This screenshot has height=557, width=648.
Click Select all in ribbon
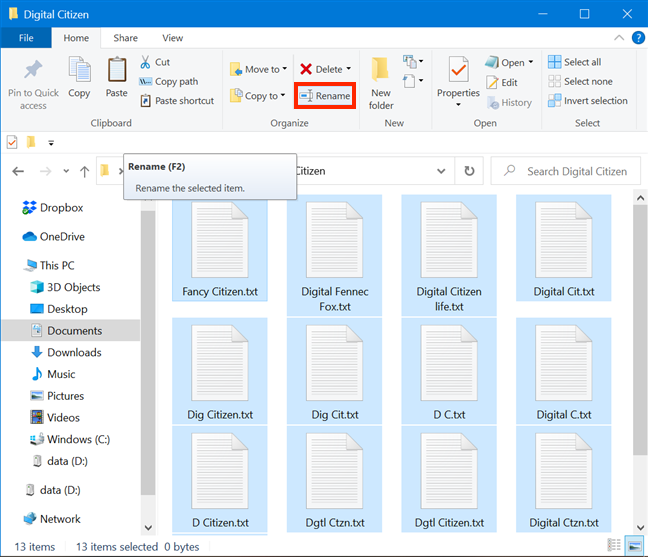[574, 62]
